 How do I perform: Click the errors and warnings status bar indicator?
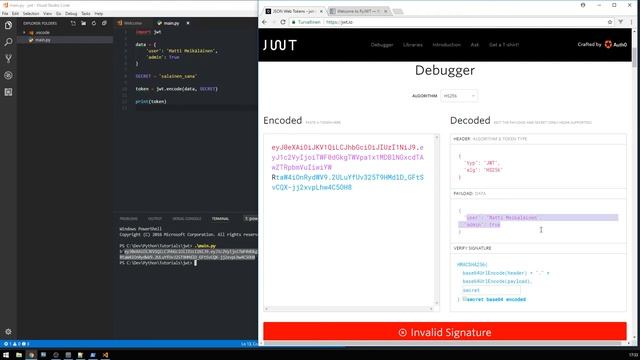16,344
